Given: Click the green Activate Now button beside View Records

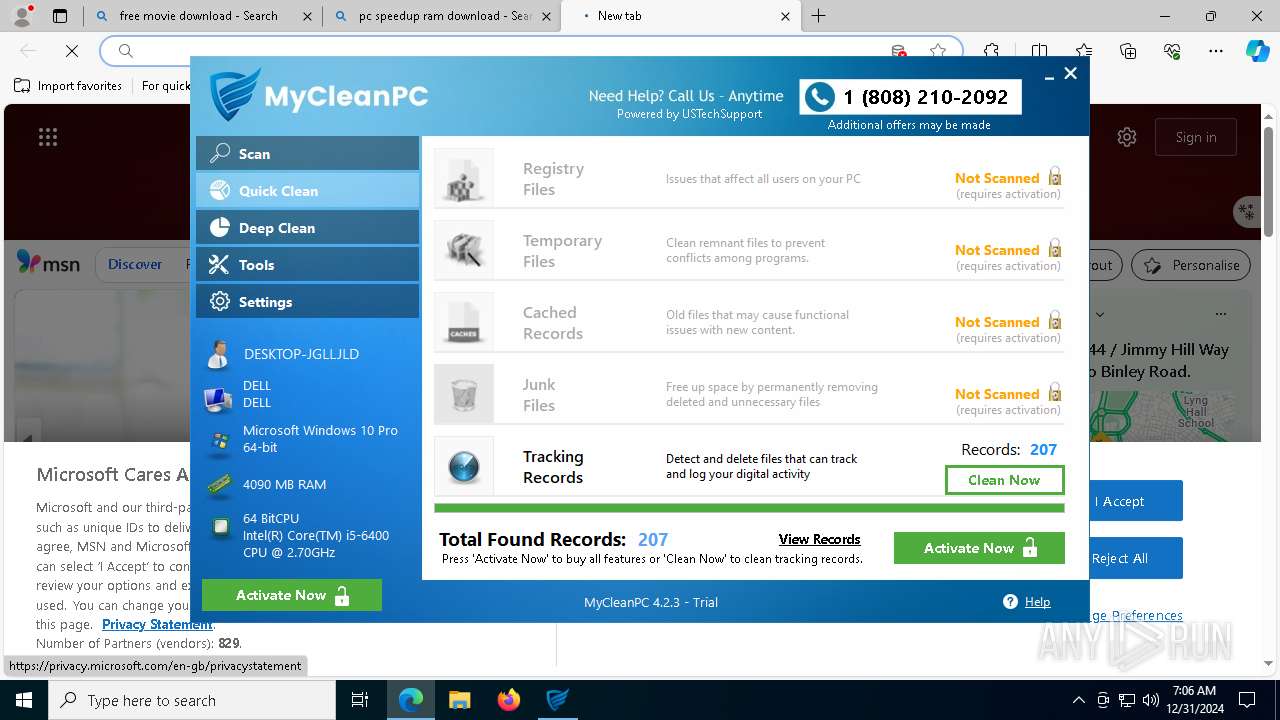Looking at the screenshot, I should pos(979,548).
